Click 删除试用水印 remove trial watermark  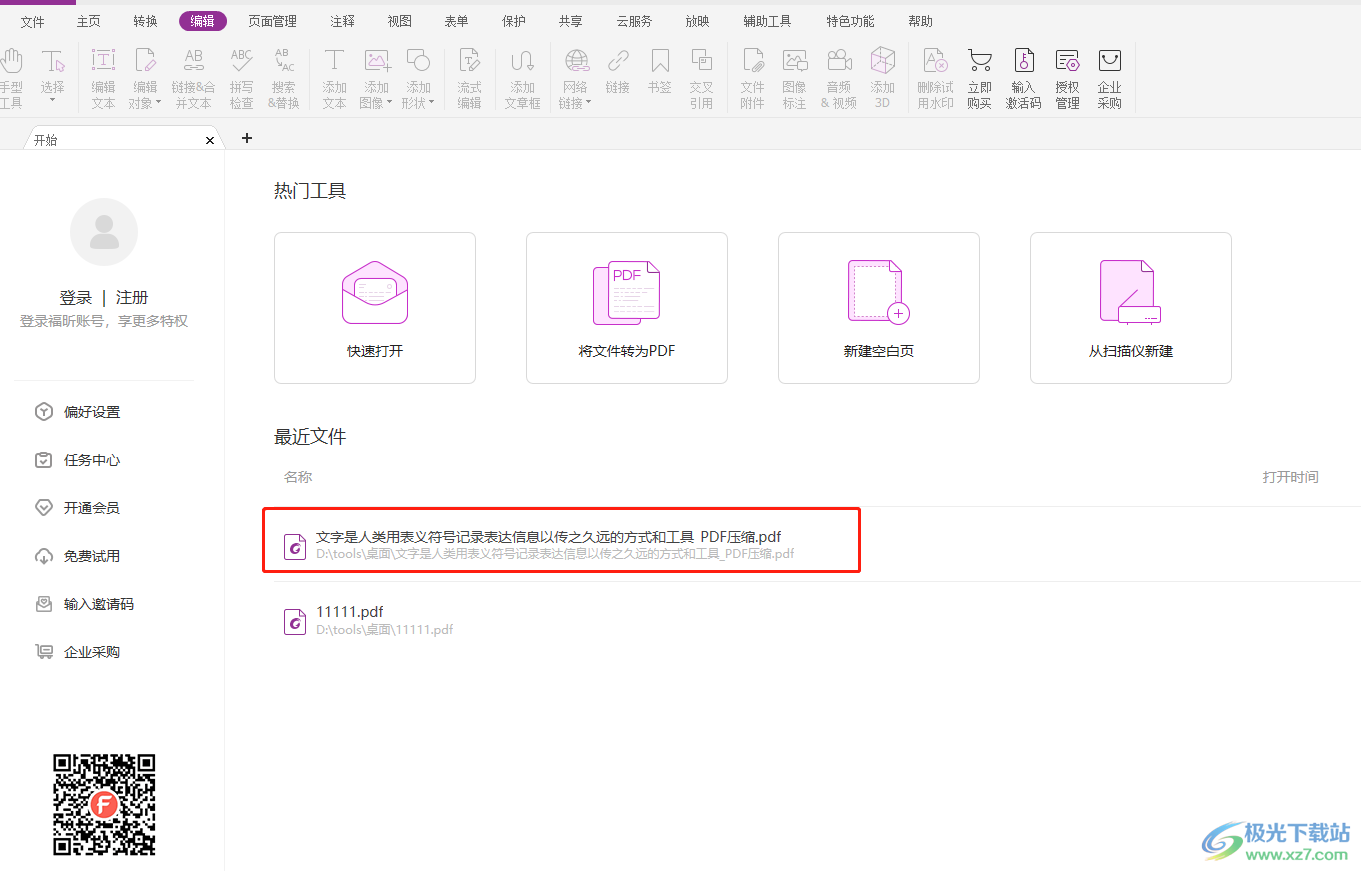coord(935,77)
